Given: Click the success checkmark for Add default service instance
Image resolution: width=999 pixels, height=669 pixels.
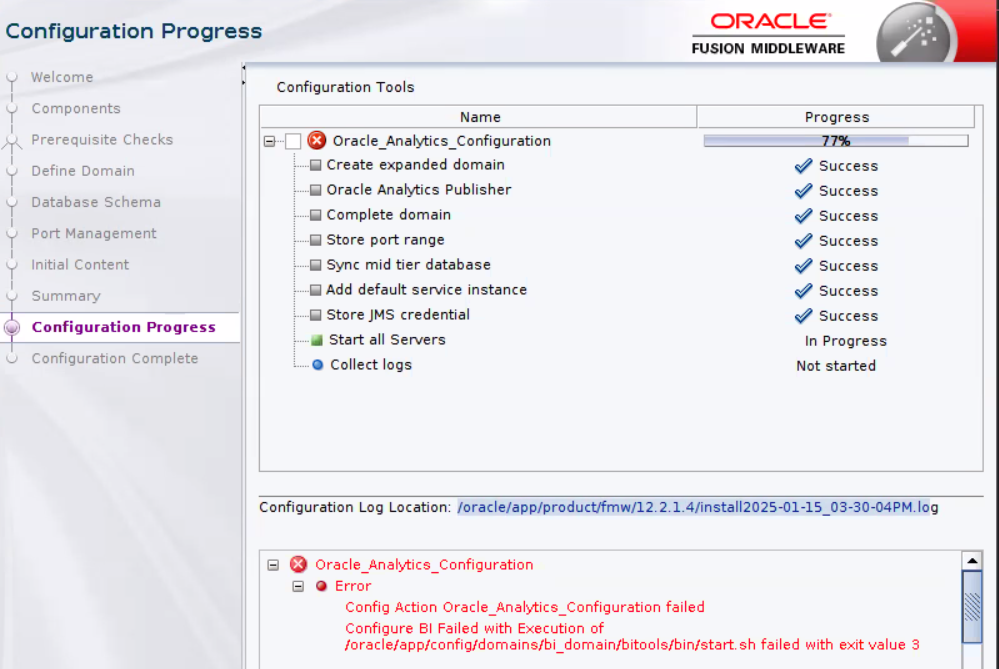Looking at the screenshot, I should [803, 291].
